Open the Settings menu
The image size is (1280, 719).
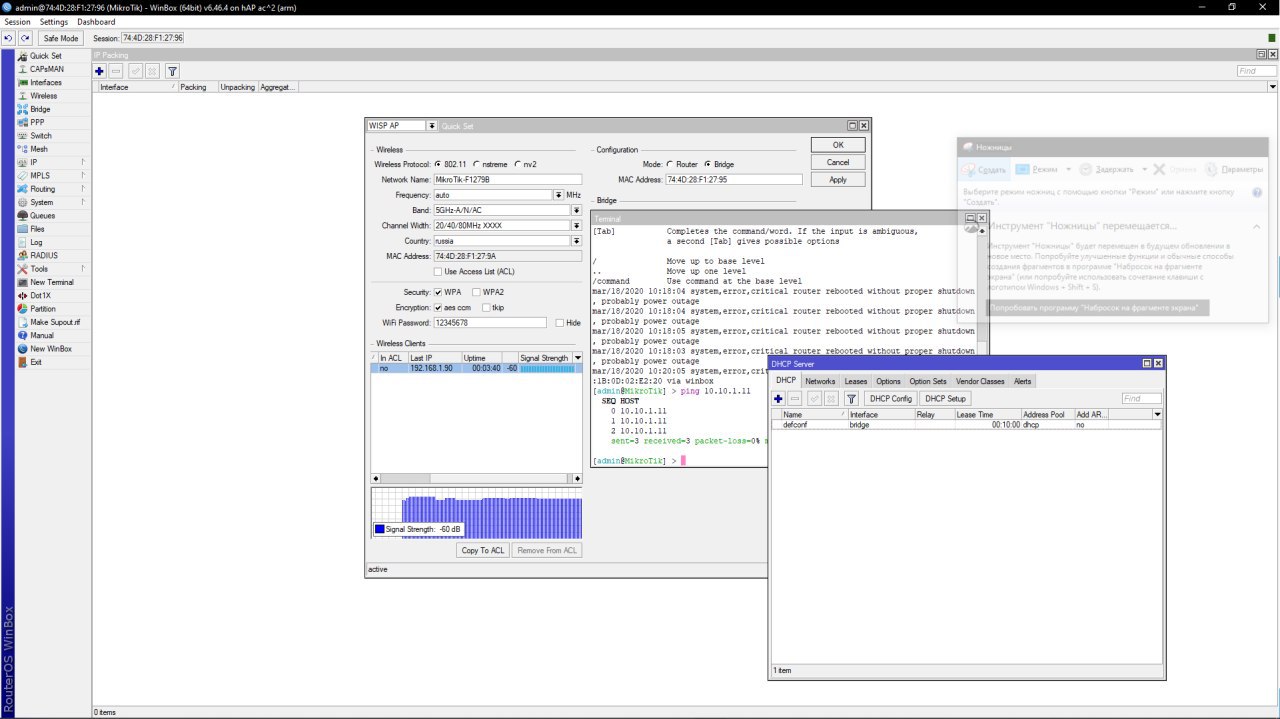pyautogui.click(x=54, y=22)
